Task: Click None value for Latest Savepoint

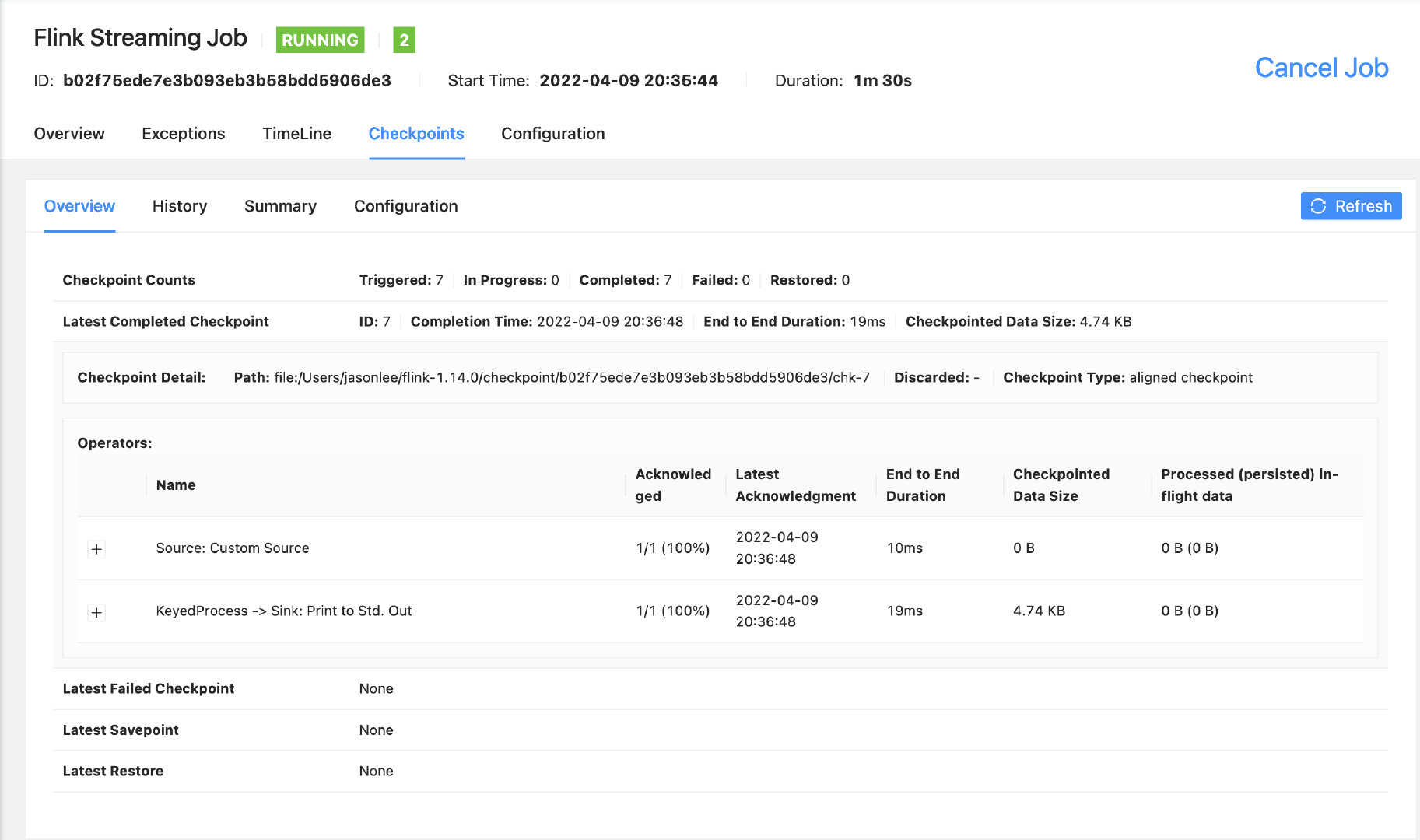Action: (x=376, y=730)
